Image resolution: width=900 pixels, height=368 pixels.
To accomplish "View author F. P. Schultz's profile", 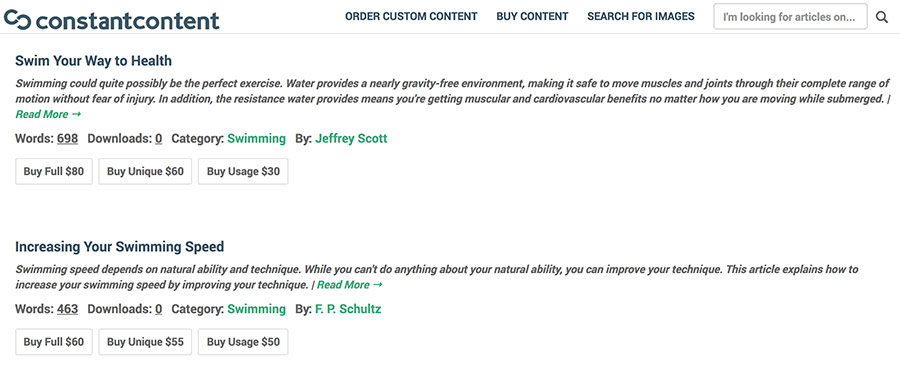I will pos(348,309).
